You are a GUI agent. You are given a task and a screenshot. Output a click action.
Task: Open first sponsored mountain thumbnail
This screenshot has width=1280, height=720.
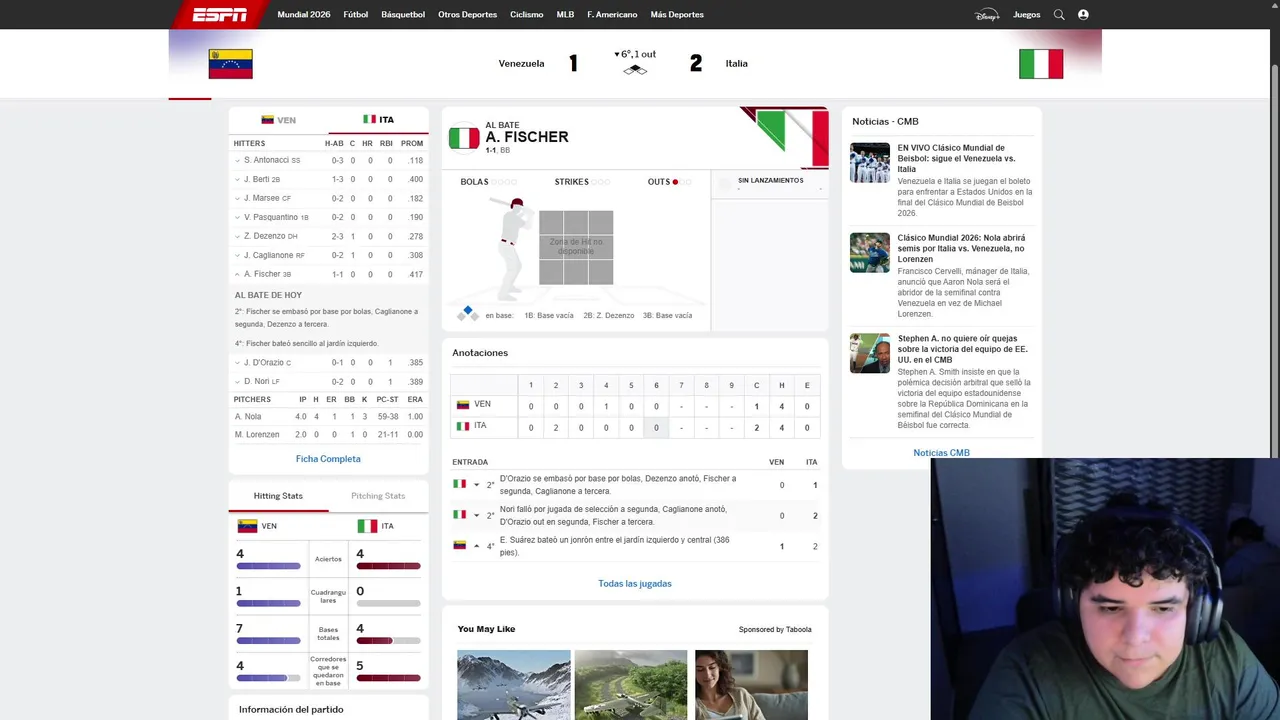point(514,685)
